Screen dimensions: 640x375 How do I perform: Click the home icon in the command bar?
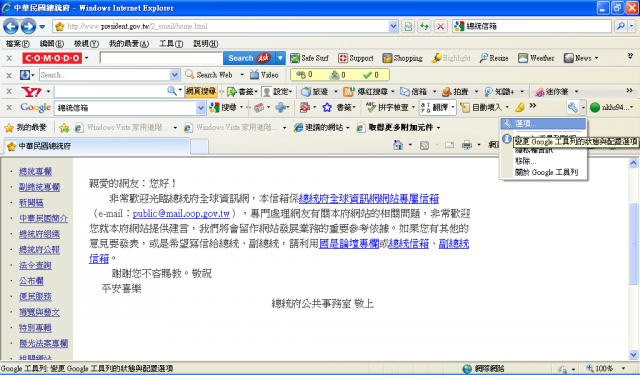pyautogui.click(x=398, y=145)
